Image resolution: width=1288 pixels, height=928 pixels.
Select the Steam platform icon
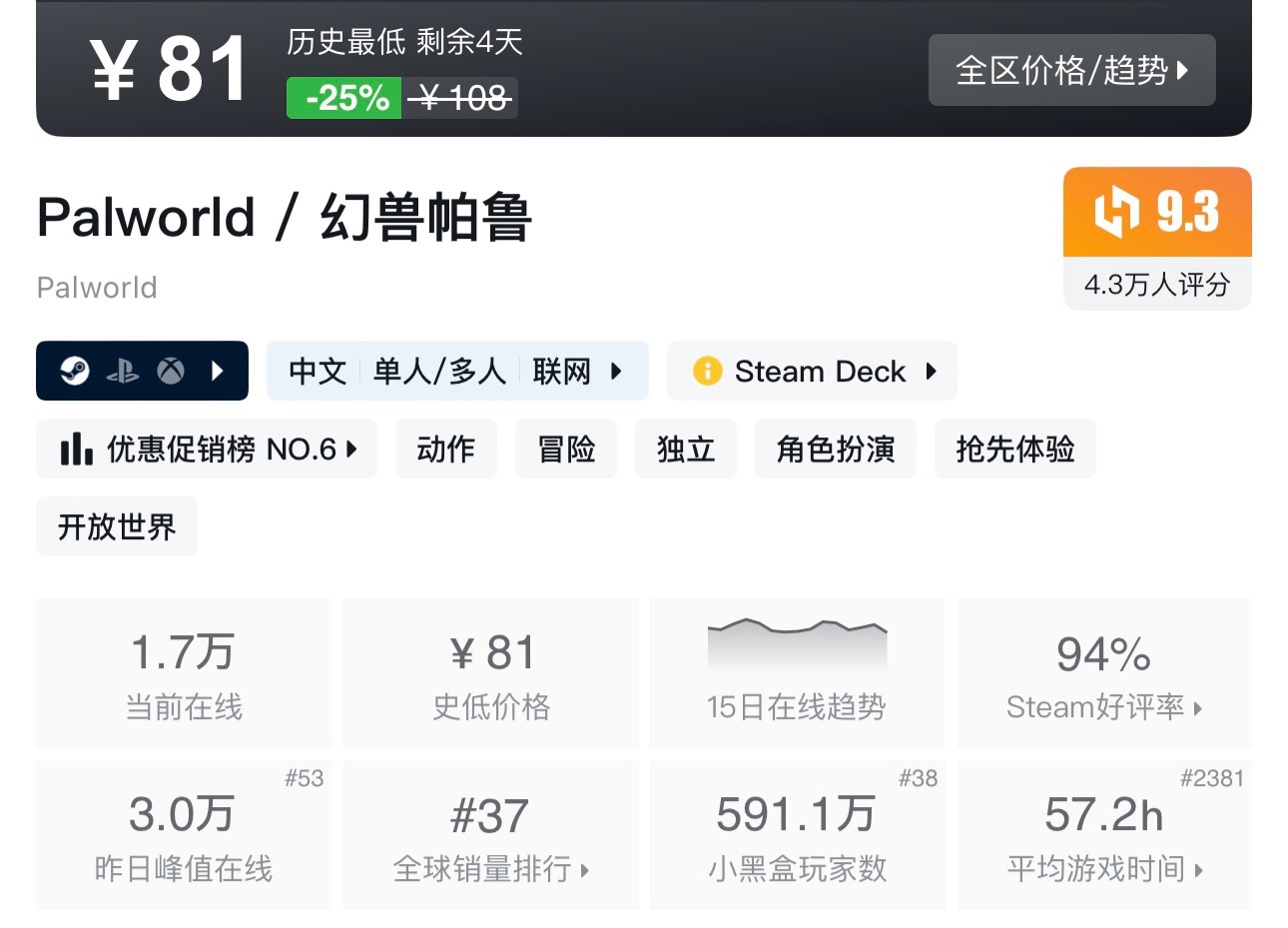click(74, 371)
